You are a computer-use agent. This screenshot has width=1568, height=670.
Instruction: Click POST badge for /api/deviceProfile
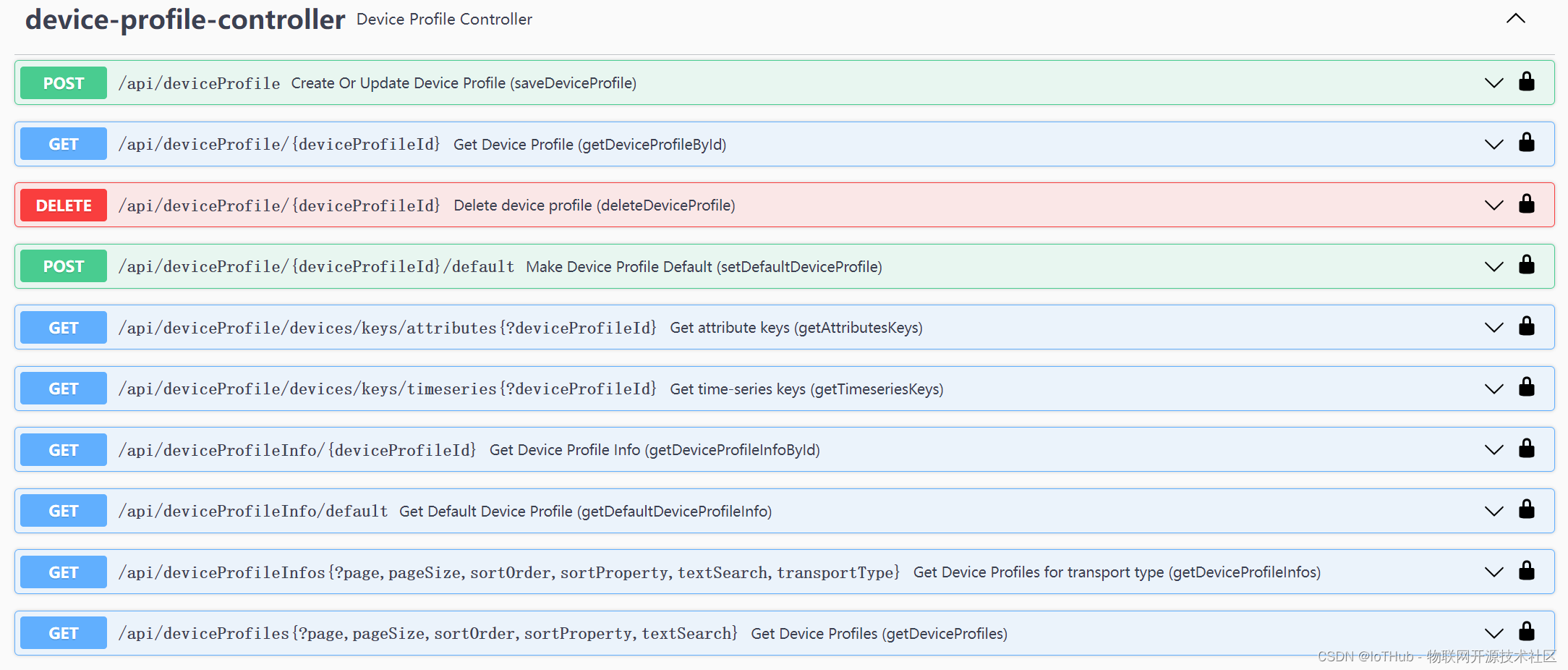tap(64, 83)
